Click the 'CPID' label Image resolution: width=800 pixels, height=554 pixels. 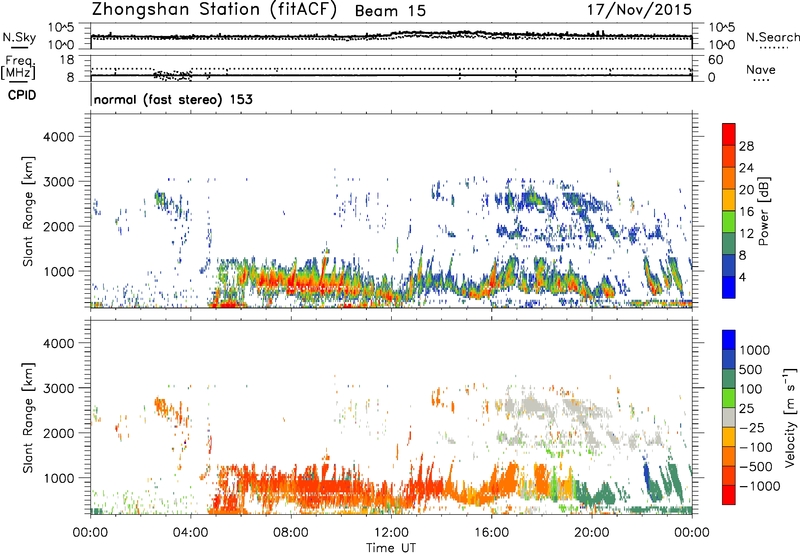(x=22, y=95)
